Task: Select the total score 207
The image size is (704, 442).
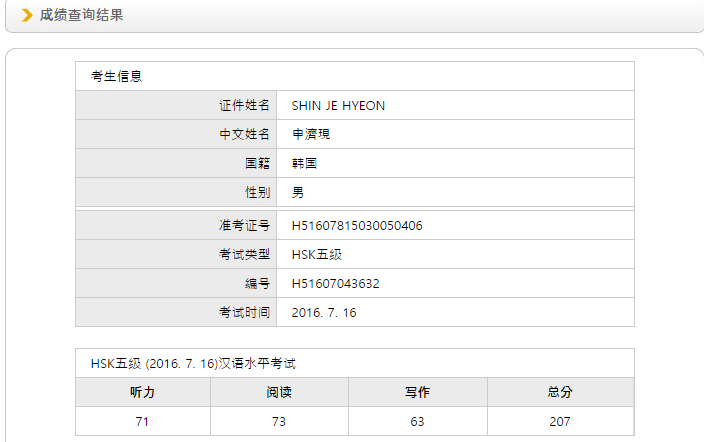Action: click(560, 422)
